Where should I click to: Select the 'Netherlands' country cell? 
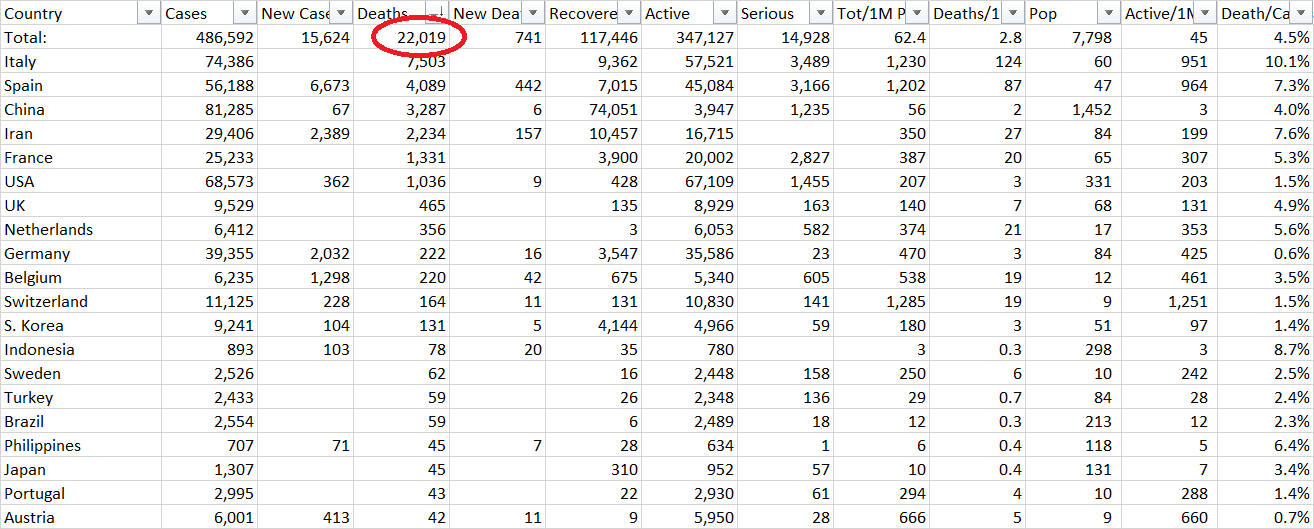point(81,229)
